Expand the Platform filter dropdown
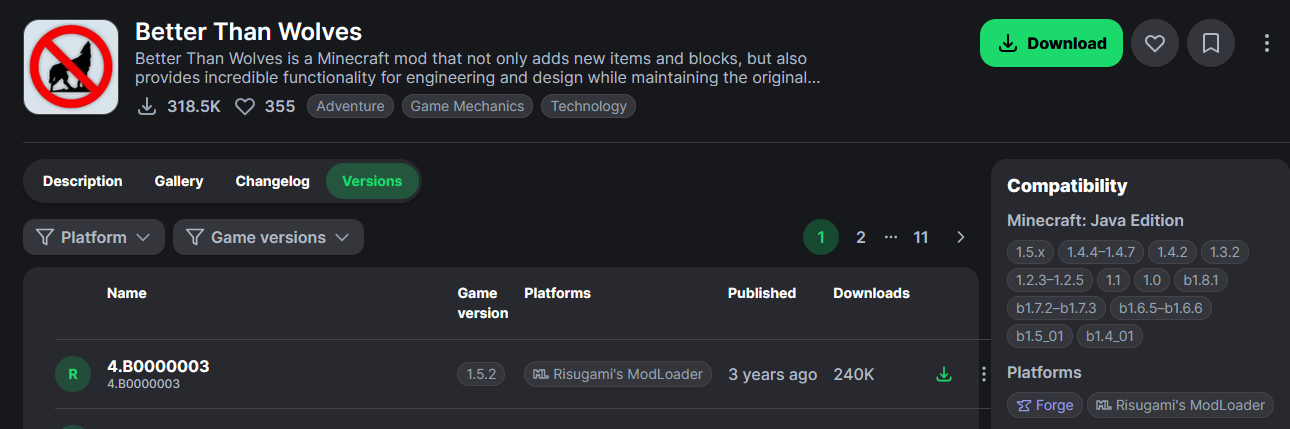The width and height of the screenshot is (1290, 429). 94,237
